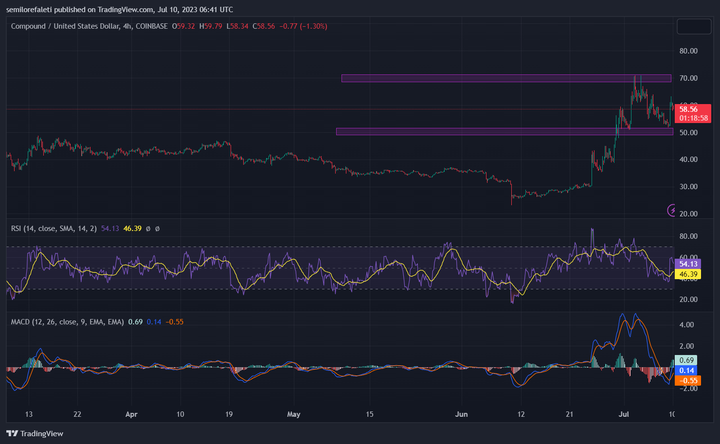Click the MACD histogram value tag 0.69
720x444 pixels.
click(686, 360)
